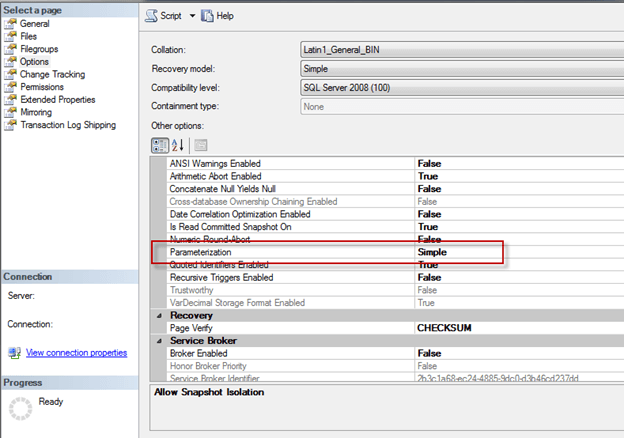This screenshot has width=624, height=438.
Task: Click the Mirroring page icon
Action: point(10,112)
